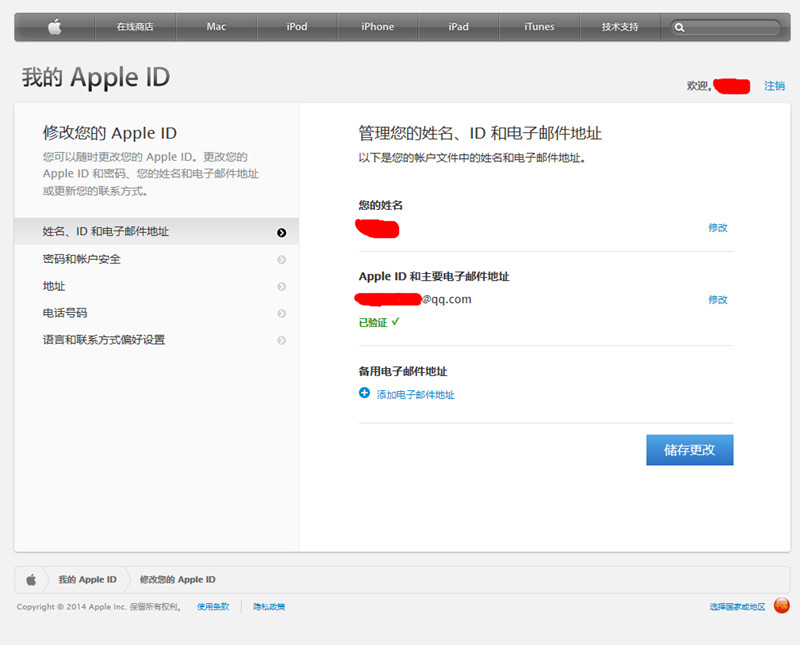
Task: Open the 技术支持 tab in the navigation
Action: (x=620, y=27)
